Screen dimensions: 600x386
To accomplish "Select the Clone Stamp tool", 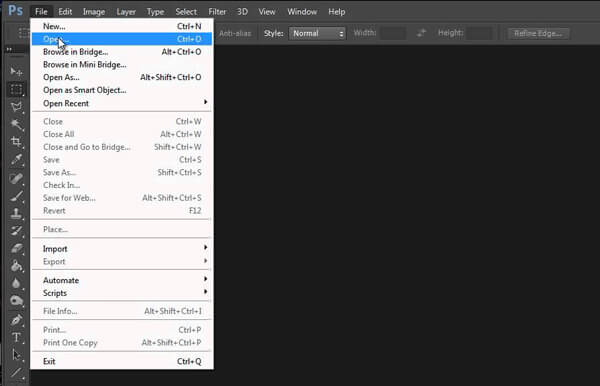I will 16,213.
